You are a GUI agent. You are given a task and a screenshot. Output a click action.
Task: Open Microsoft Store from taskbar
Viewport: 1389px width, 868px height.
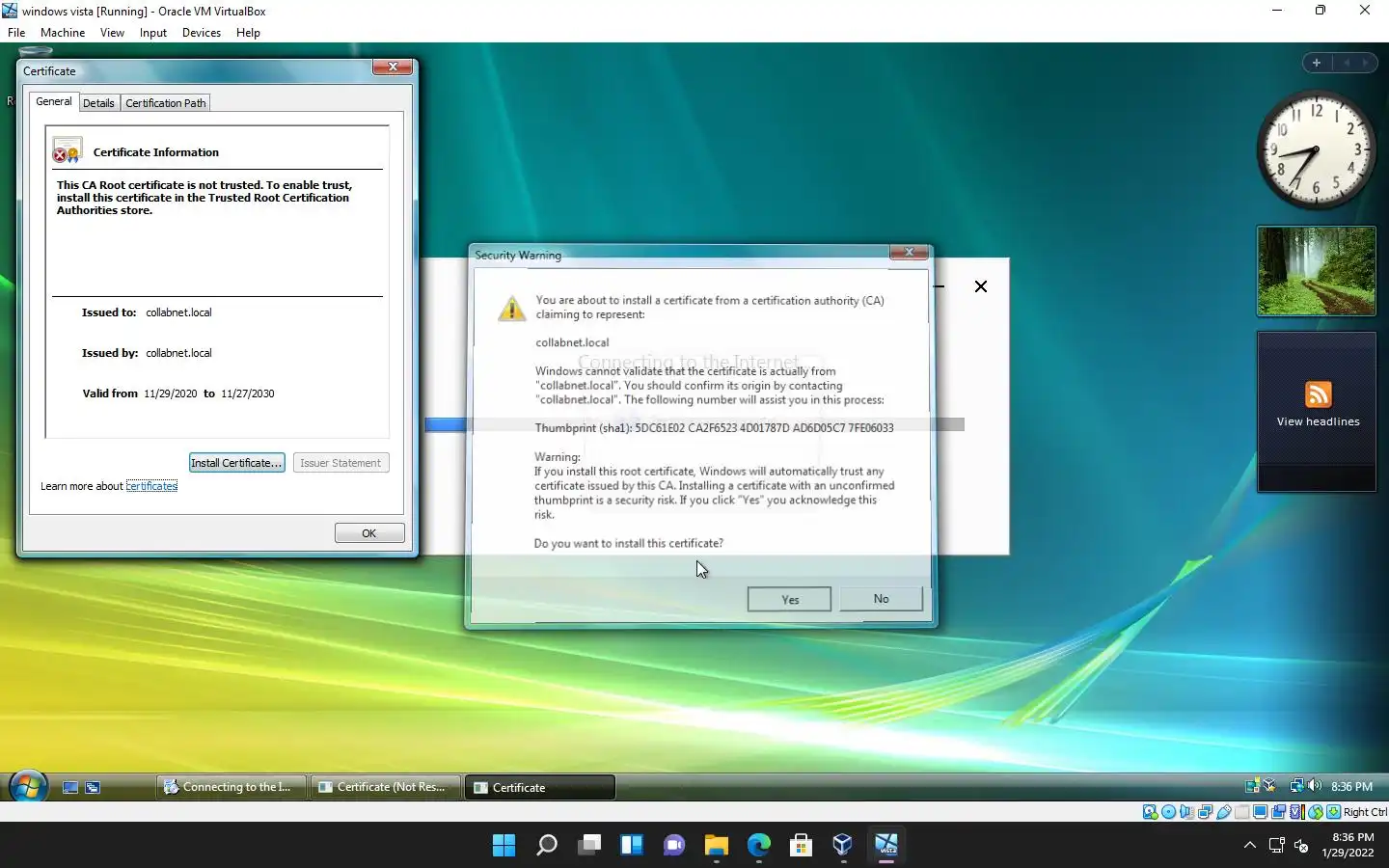tap(801, 846)
